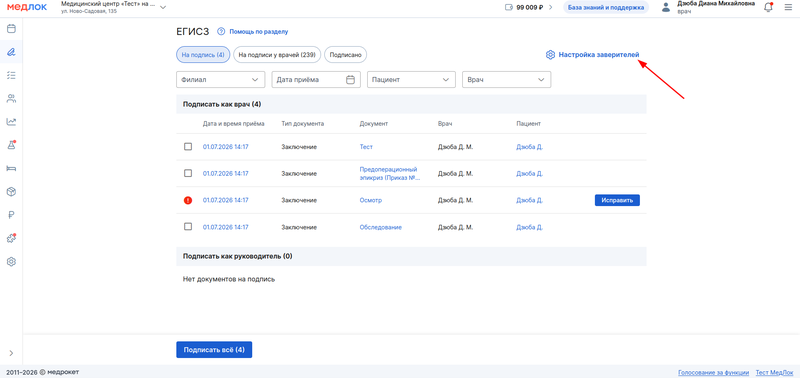
Task: Open appointment date link in Обследование row
Action: click(226, 227)
